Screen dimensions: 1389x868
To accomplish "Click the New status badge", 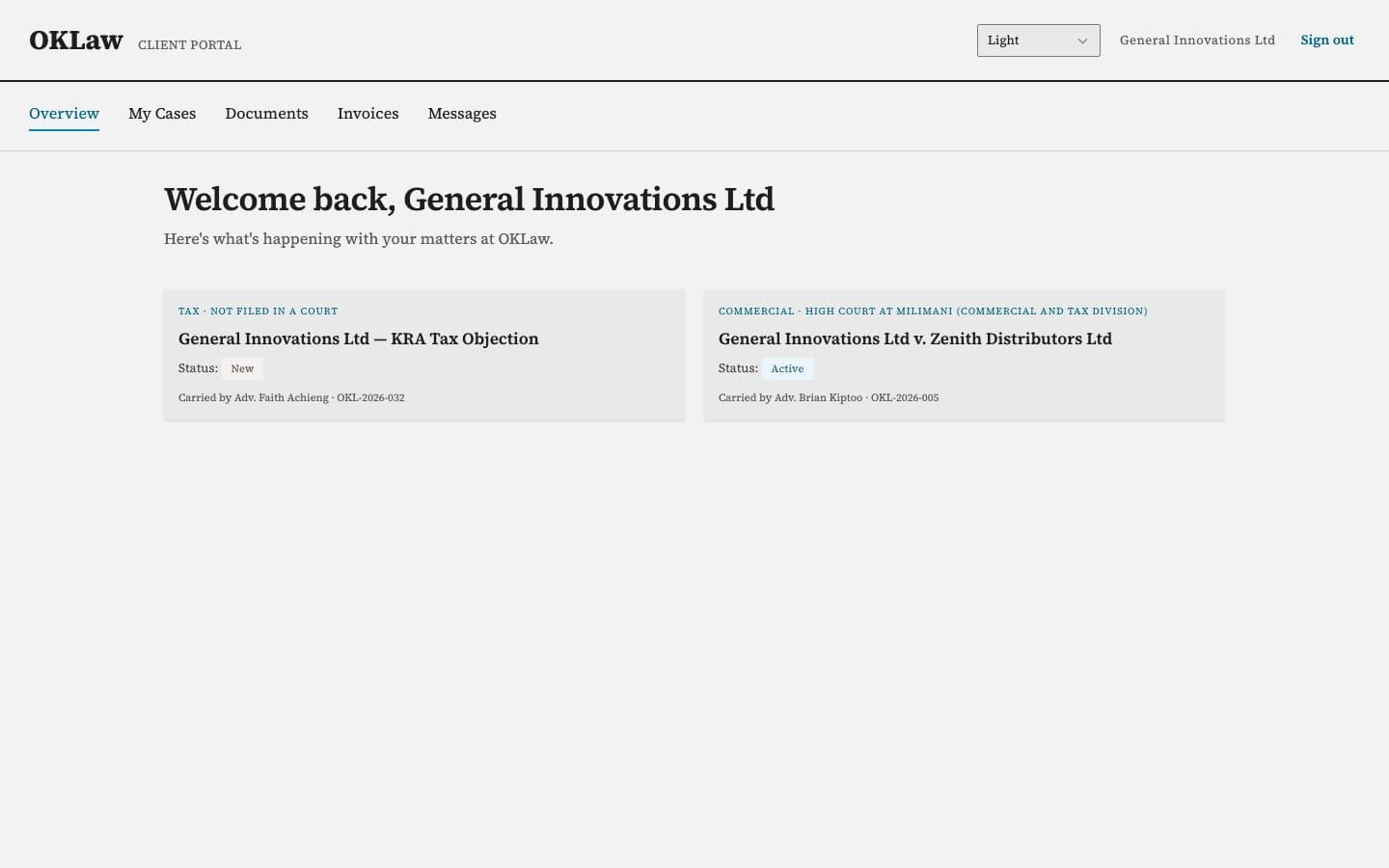I will (242, 368).
